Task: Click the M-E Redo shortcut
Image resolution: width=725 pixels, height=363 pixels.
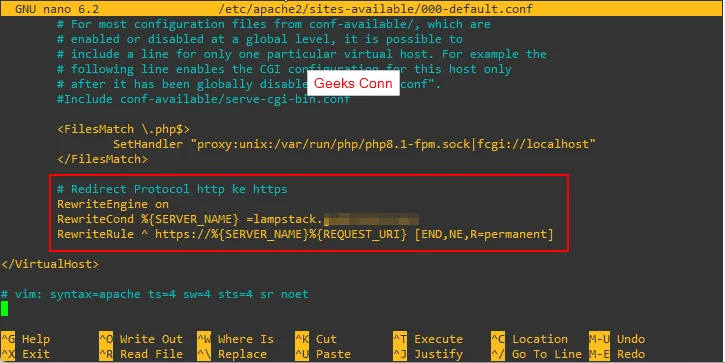Action: (618, 354)
